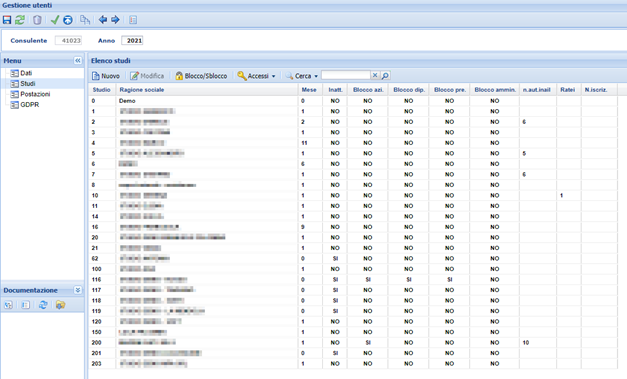Click the Inatt. SI cell in studio 62 row
Viewport: 627px width, 379px height.
click(x=335, y=258)
